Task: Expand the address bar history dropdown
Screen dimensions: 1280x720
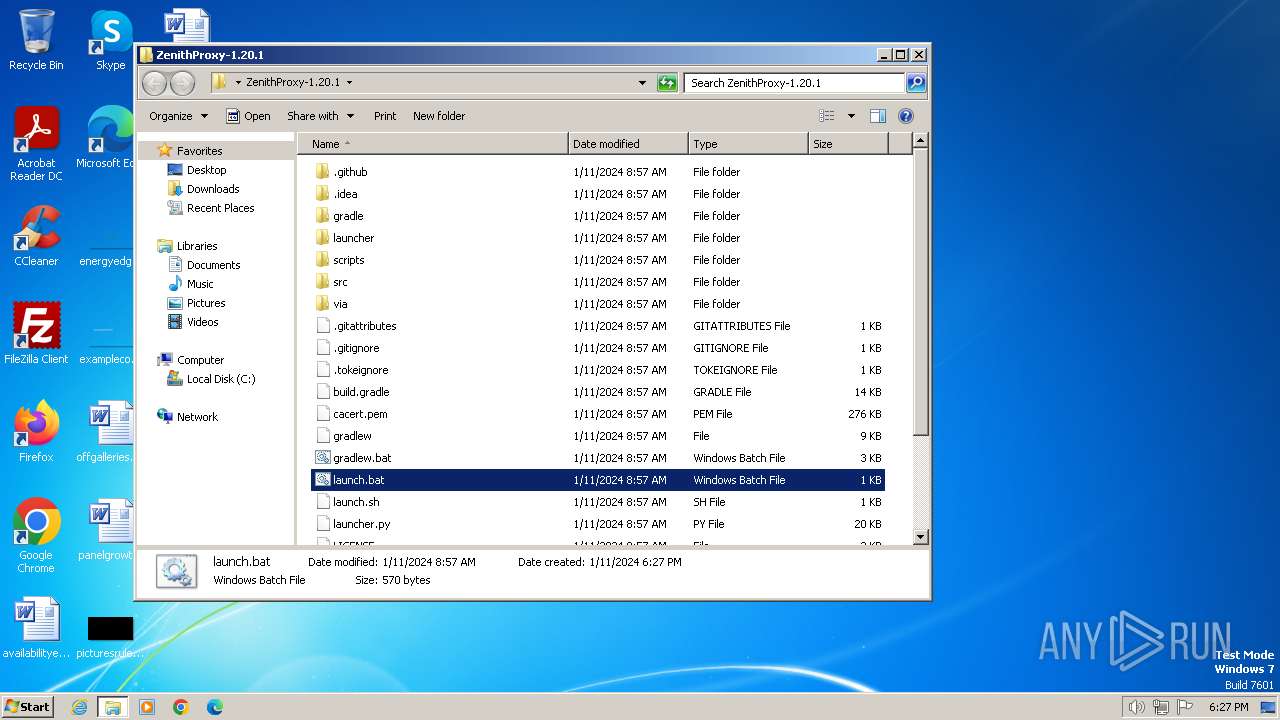Action: click(642, 83)
